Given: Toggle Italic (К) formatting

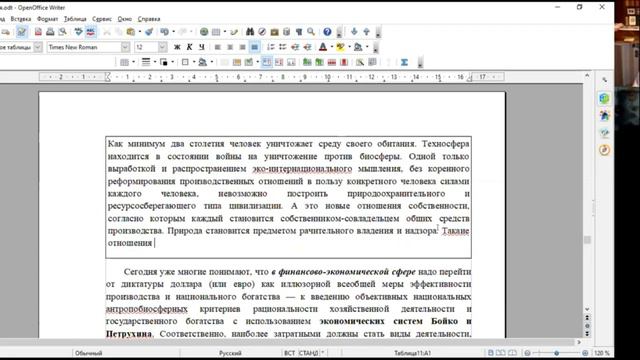Looking at the screenshot, I should coord(189,47).
